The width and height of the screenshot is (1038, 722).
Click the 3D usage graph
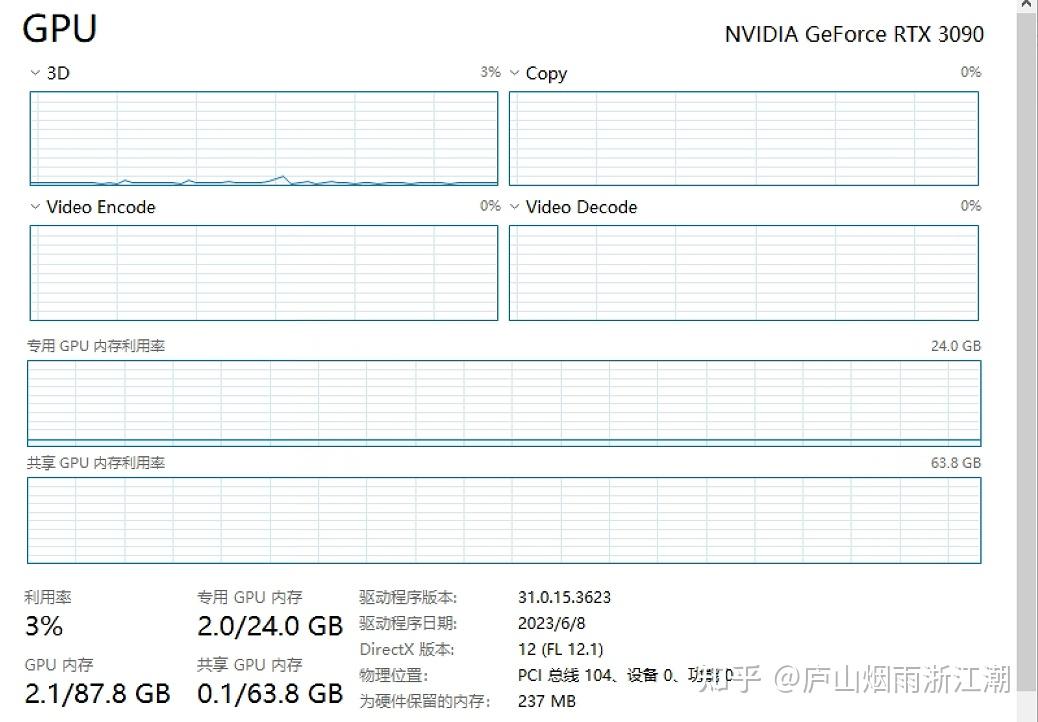point(263,138)
